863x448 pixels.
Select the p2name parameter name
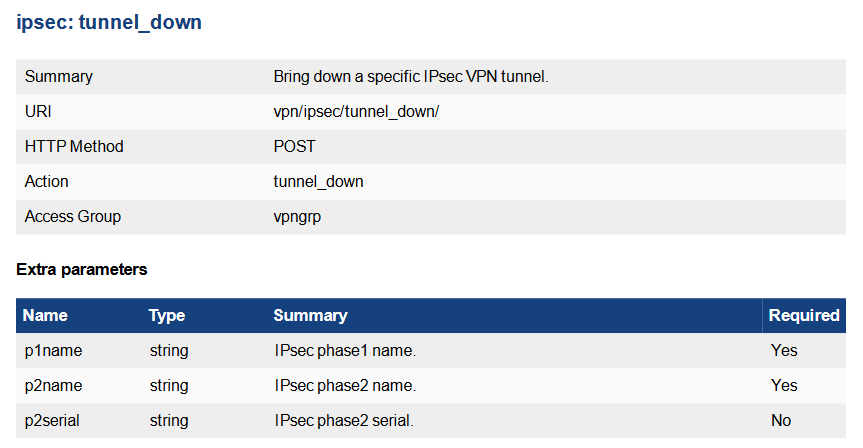53,385
